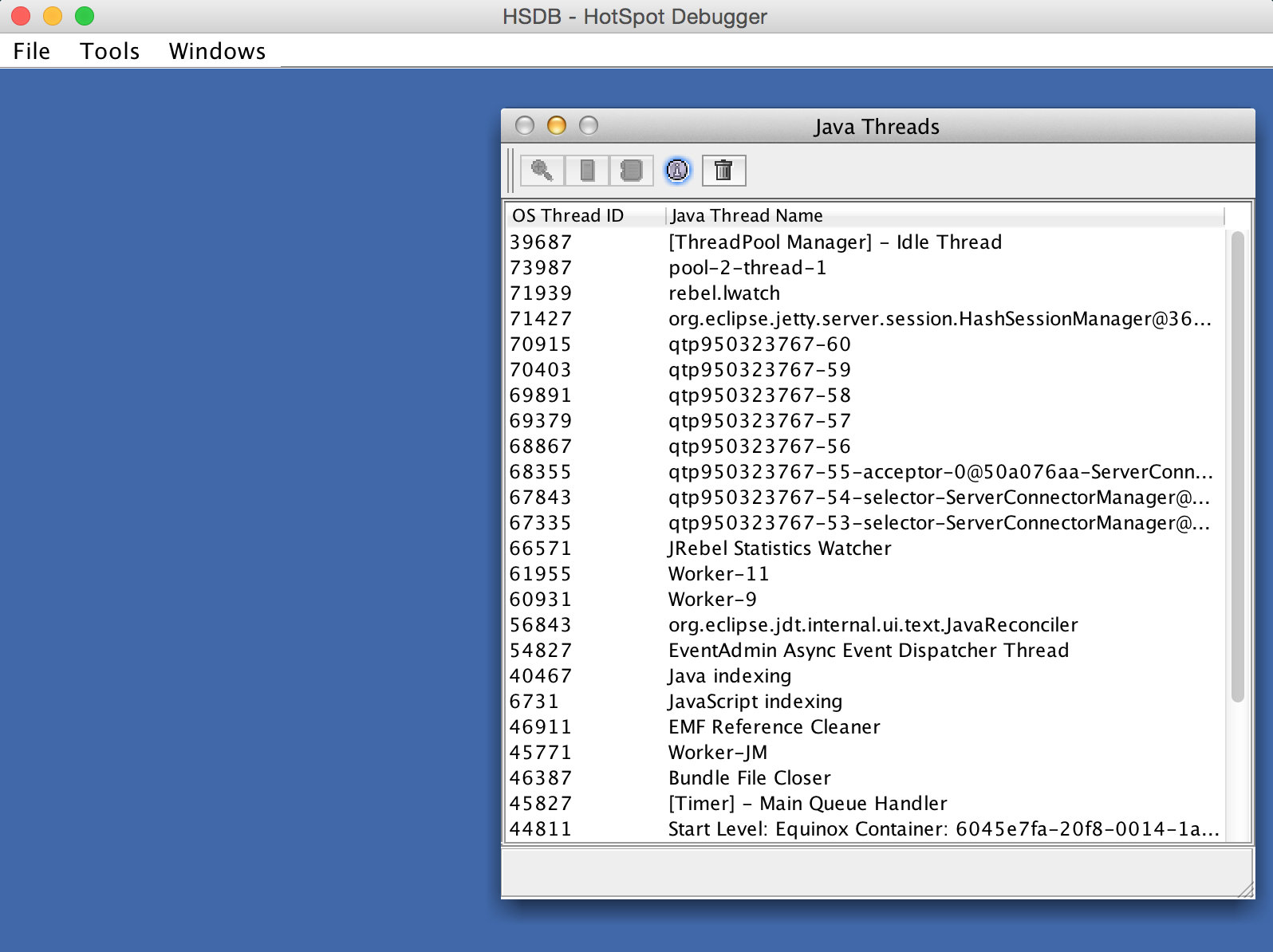This screenshot has height=952, width=1273.
Task: Select the 'EMF Reference Cleaner' row
Action: [x=866, y=727]
